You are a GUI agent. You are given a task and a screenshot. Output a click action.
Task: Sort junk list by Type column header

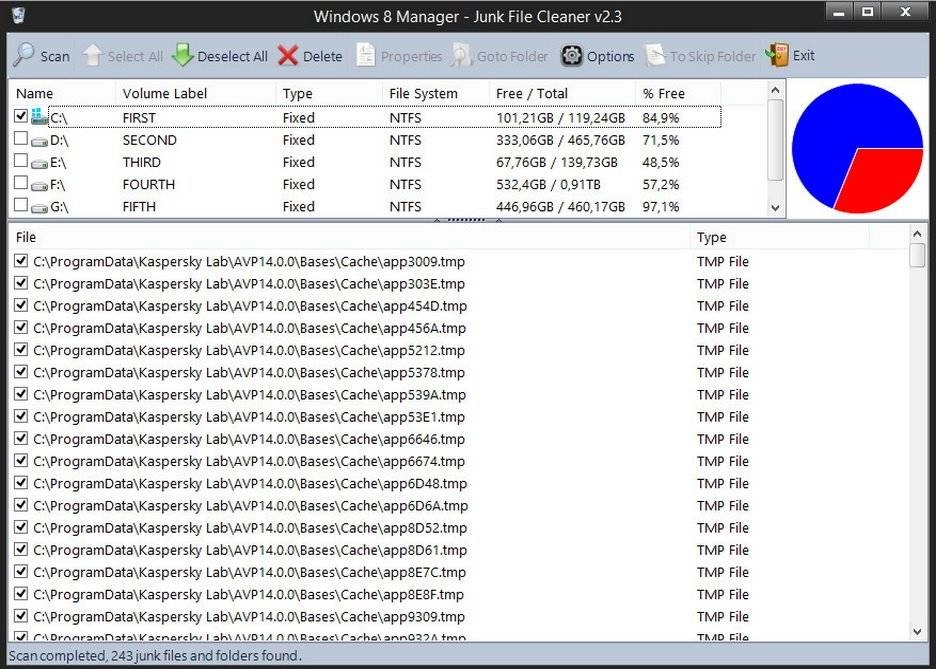780,237
